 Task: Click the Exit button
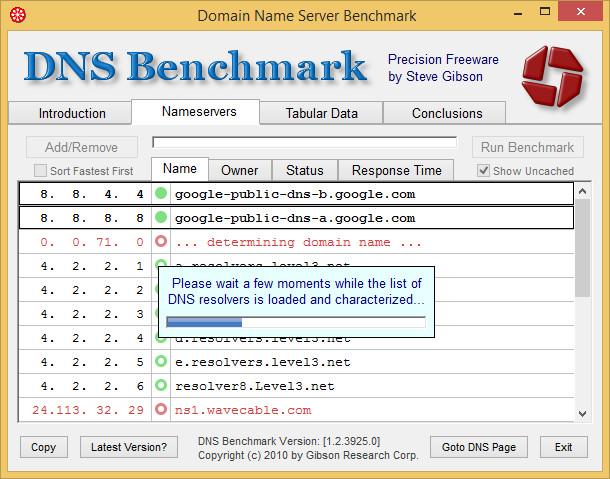click(563, 447)
